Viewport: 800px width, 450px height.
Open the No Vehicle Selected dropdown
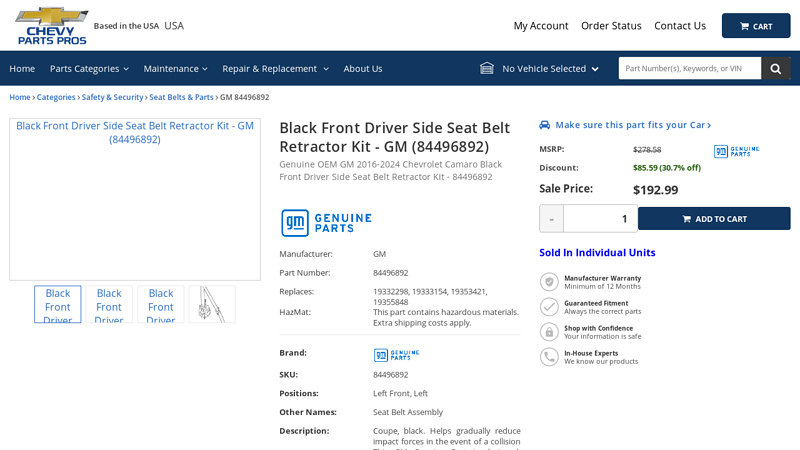[x=549, y=68]
